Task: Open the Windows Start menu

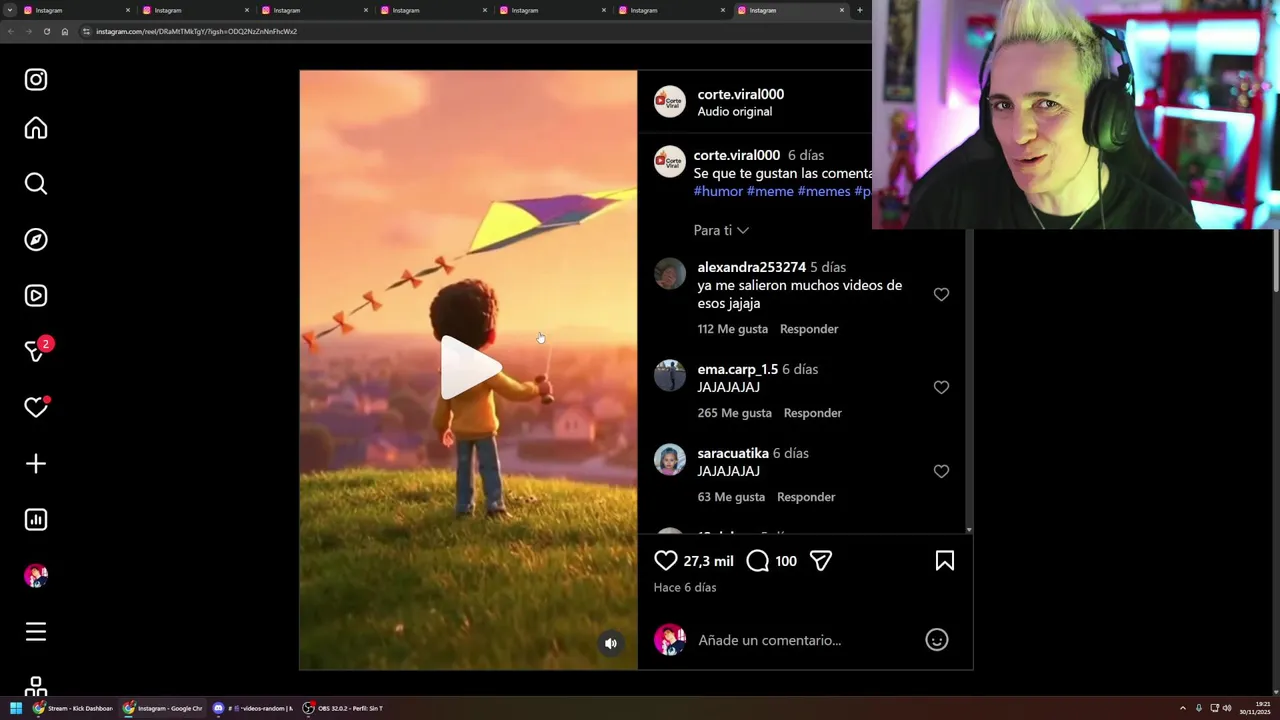Action: [15, 708]
